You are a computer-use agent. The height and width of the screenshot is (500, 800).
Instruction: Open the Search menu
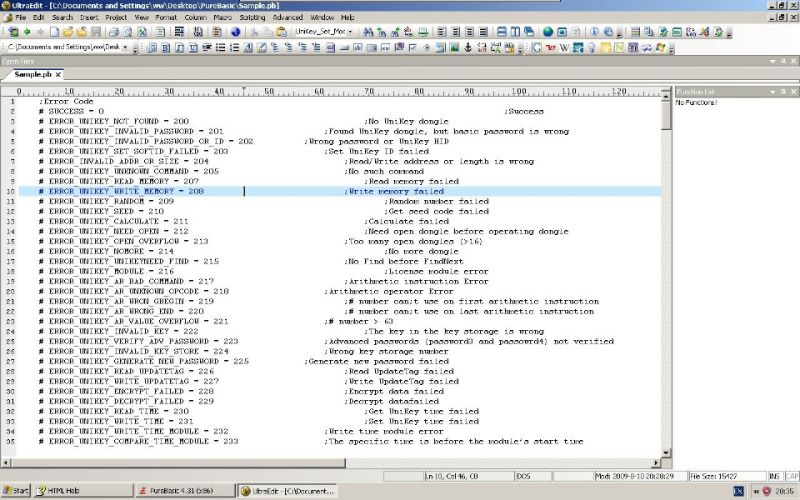(62, 17)
